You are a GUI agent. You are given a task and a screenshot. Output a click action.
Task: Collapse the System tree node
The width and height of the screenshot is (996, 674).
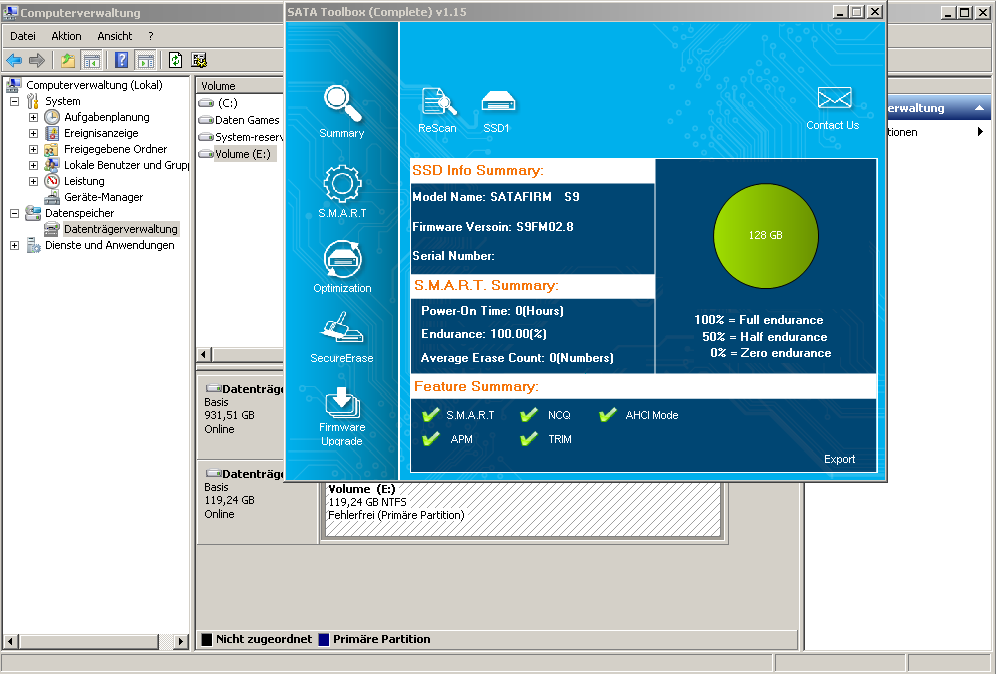15,102
